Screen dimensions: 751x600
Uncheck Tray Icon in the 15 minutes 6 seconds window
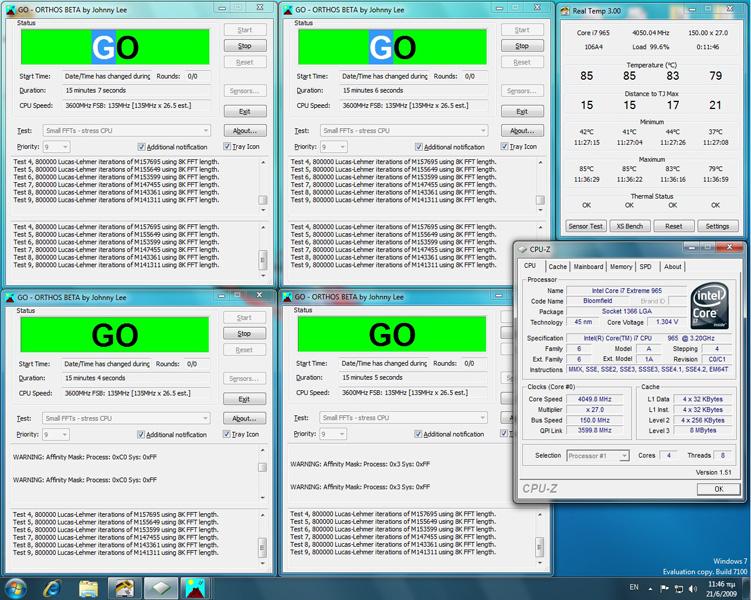(x=504, y=147)
